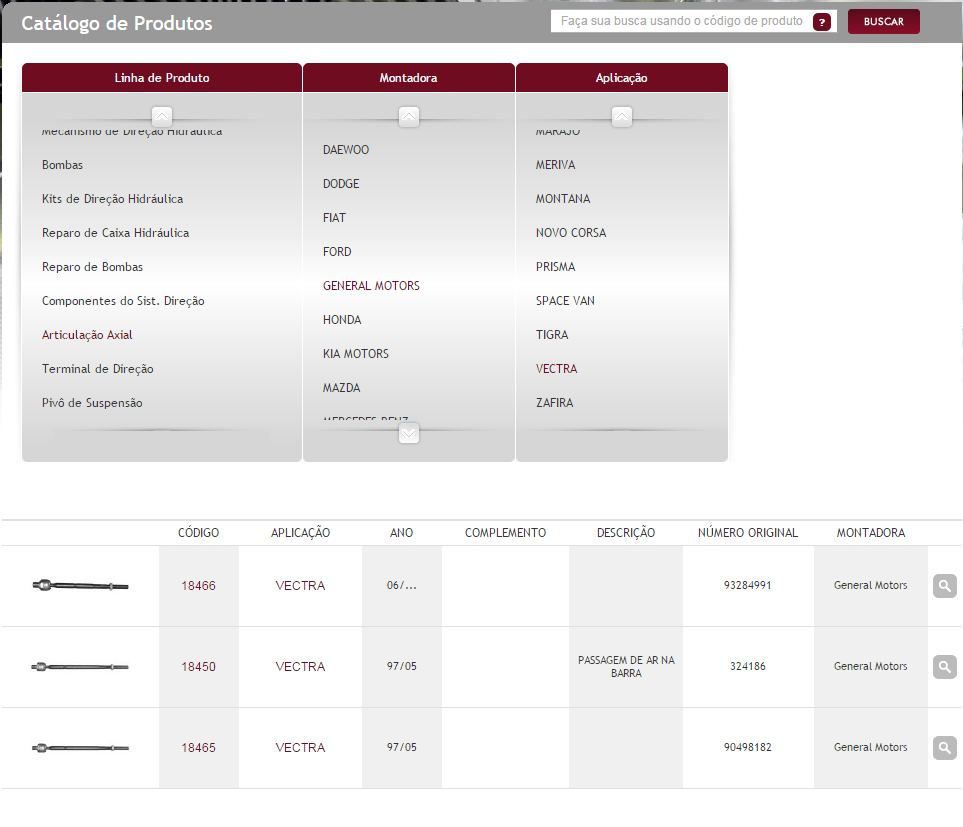The height and width of the screenshot is (827, 963).
Task: Click PASSAGEM DE AR NA BARRA description
Action: pyautogui.click(x=626, y=667)
